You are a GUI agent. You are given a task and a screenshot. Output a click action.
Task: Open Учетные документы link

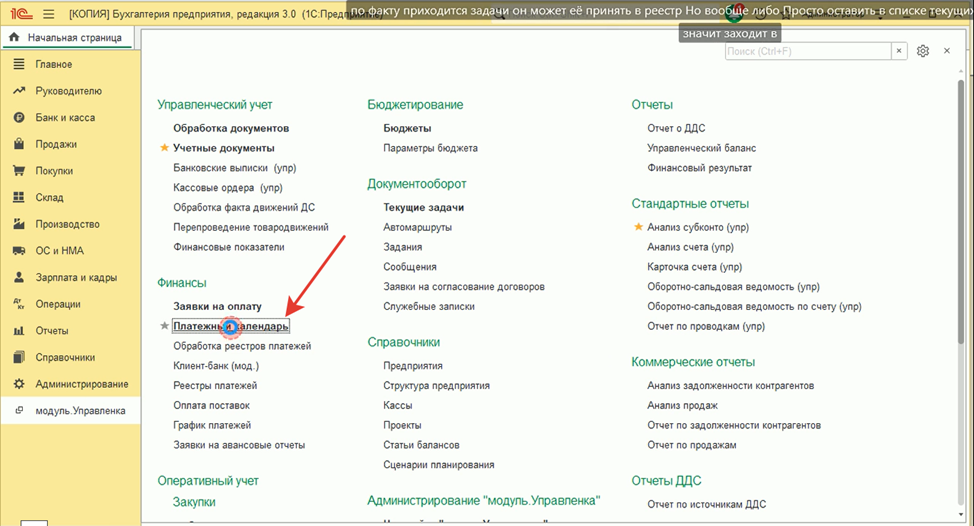coord(224,148)
